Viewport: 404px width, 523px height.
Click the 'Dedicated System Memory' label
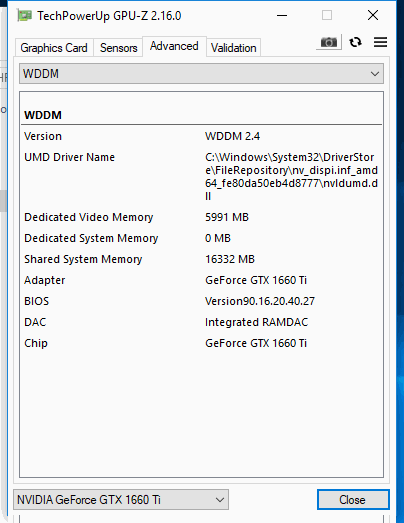tap(91, 238)
